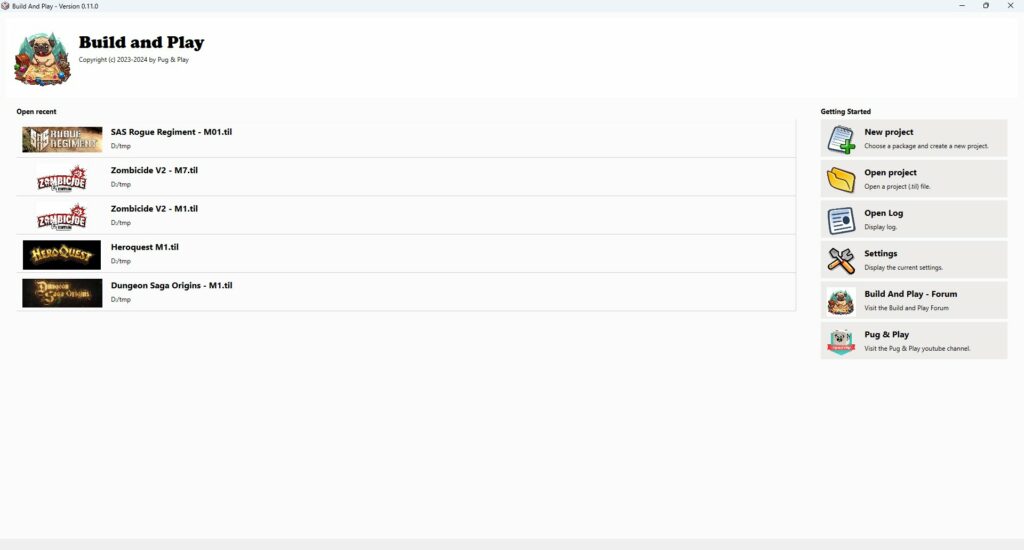1024x550 pixels.
Task: Open recent file Zombicide V2 - M1.til
Action: point(406,216)
